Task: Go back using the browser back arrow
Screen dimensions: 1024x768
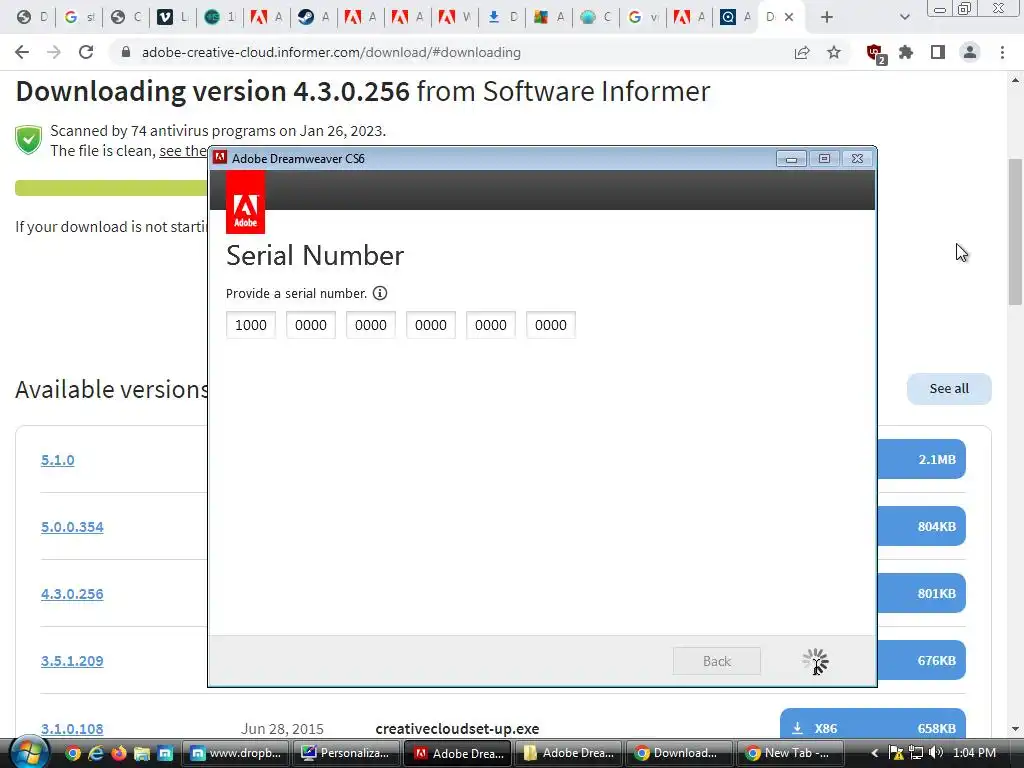Action: (22, 52)
